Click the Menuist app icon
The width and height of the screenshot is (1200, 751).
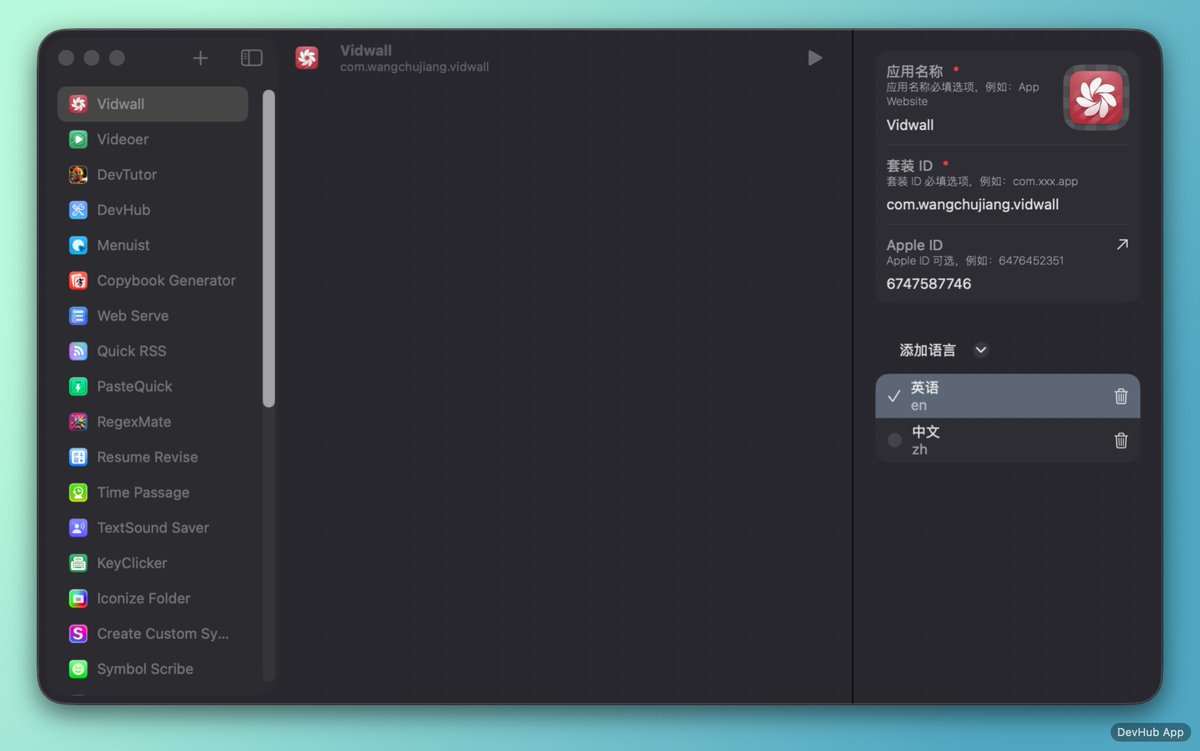click(78, 245)
